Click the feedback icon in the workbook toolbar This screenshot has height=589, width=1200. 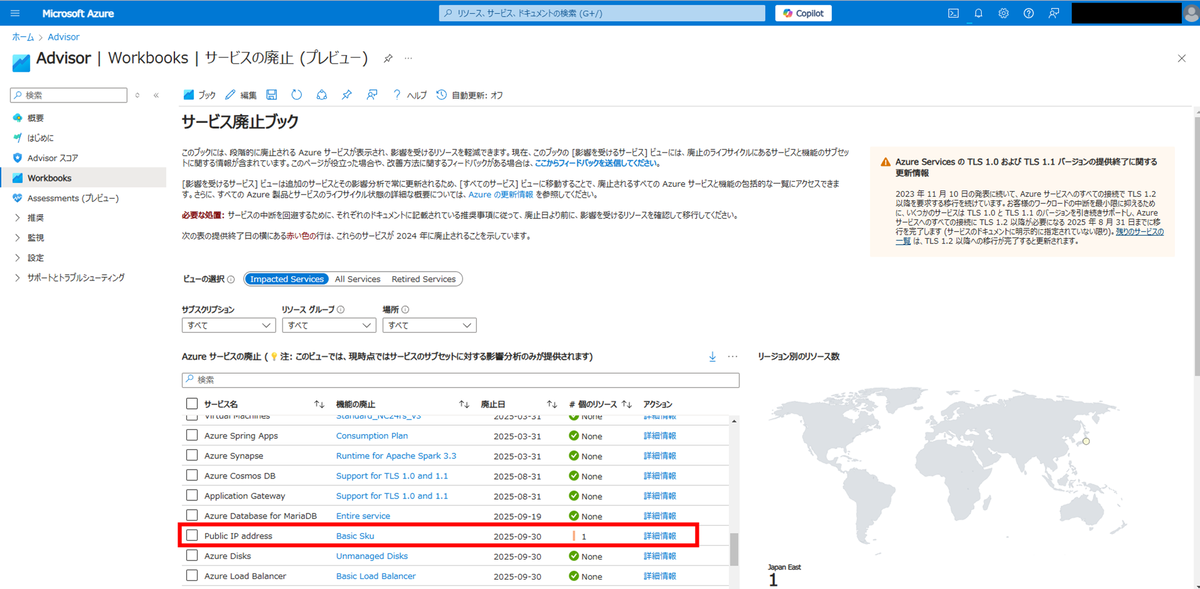click(x=372, y=95)
